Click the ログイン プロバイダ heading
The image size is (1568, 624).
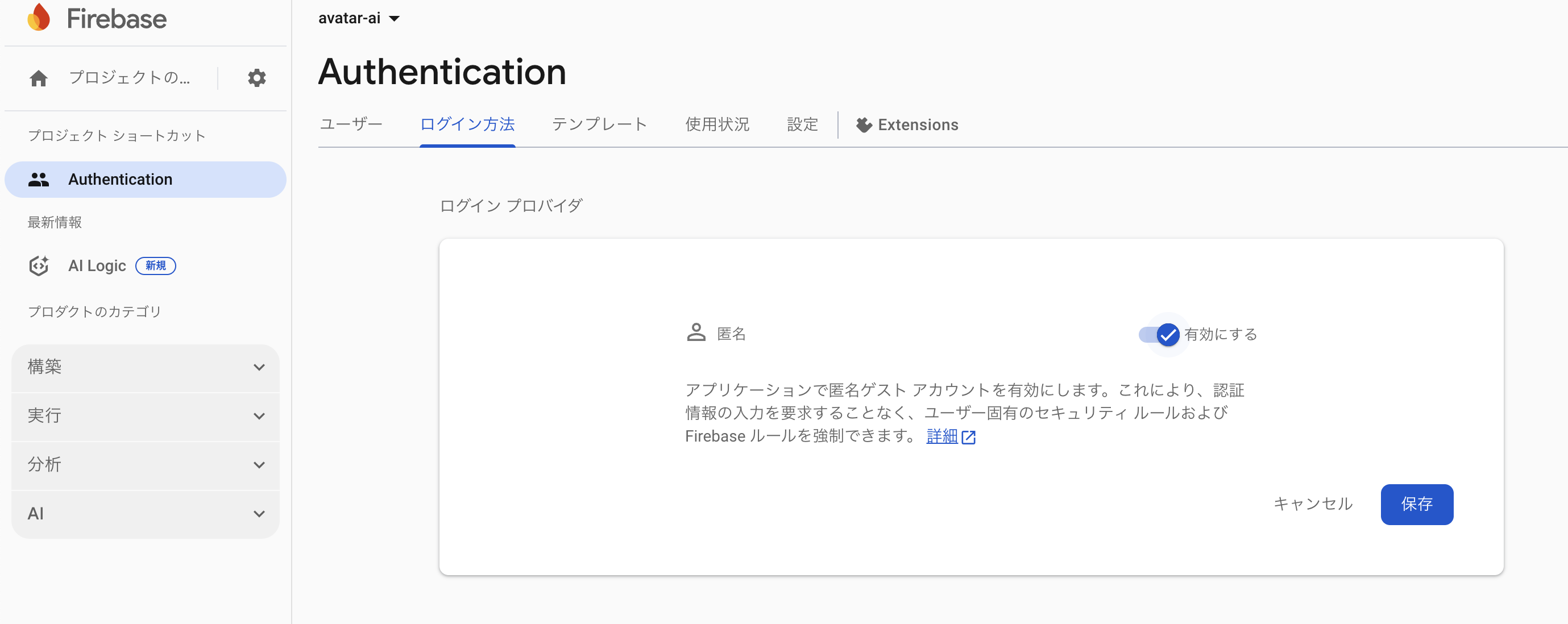(x=511, y=206)
